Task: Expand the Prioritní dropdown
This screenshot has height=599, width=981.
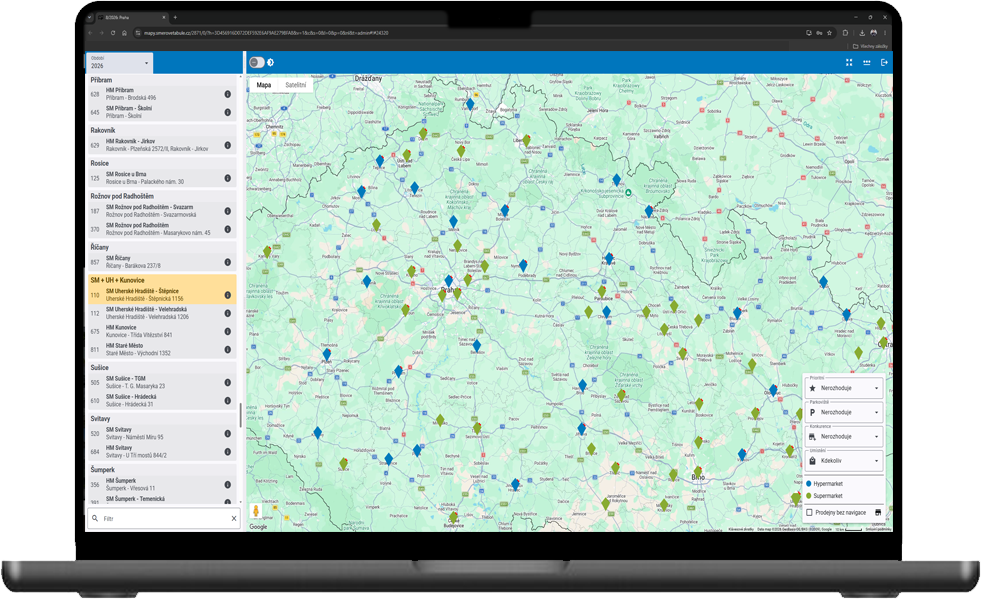Action: pyautogui.click(x=845, y=388)
